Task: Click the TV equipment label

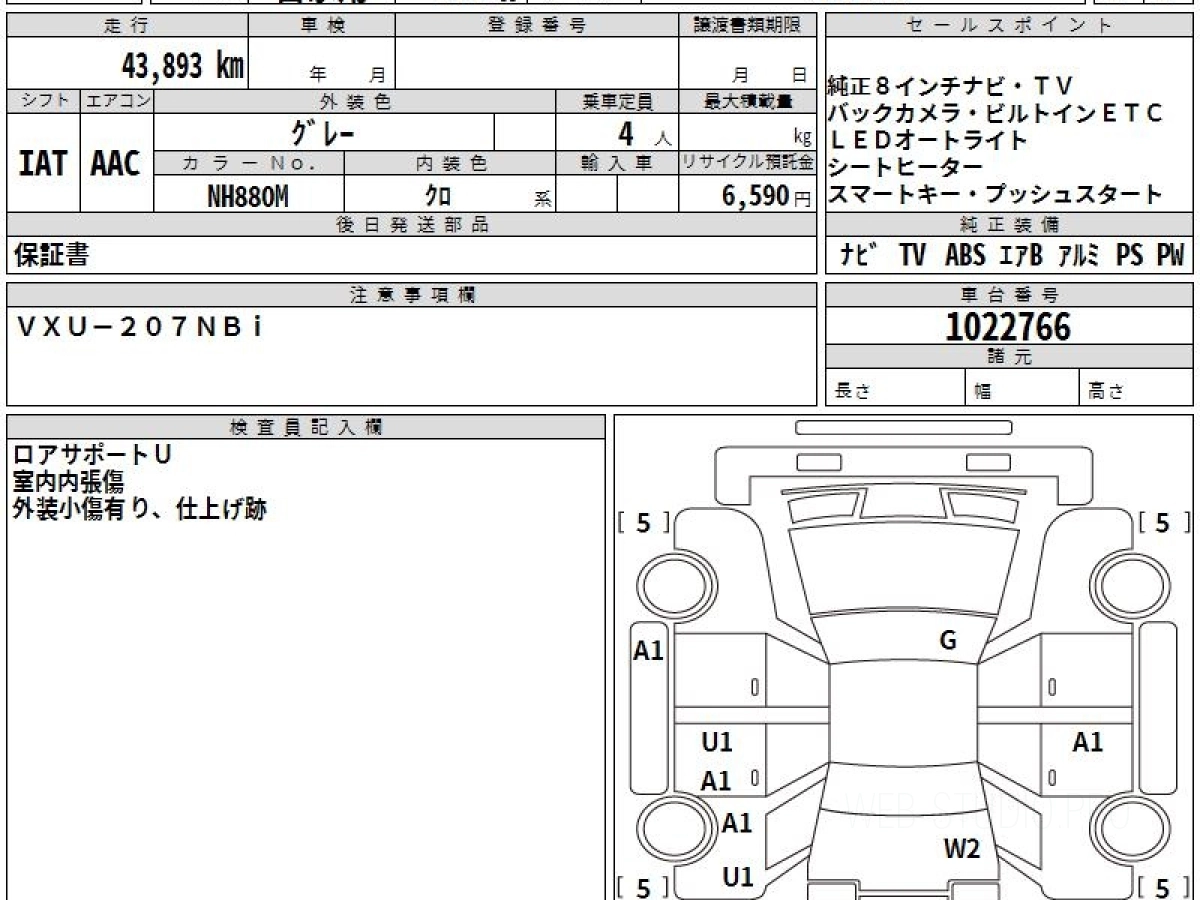Action: click(x=912, y=256)
